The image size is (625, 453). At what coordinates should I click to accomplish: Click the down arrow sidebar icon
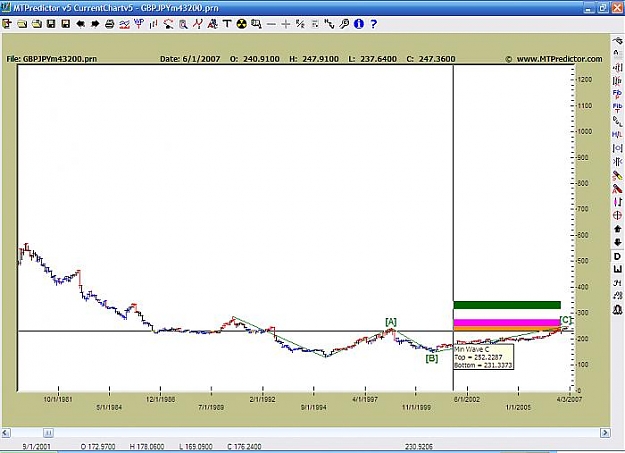click(617, 242)
